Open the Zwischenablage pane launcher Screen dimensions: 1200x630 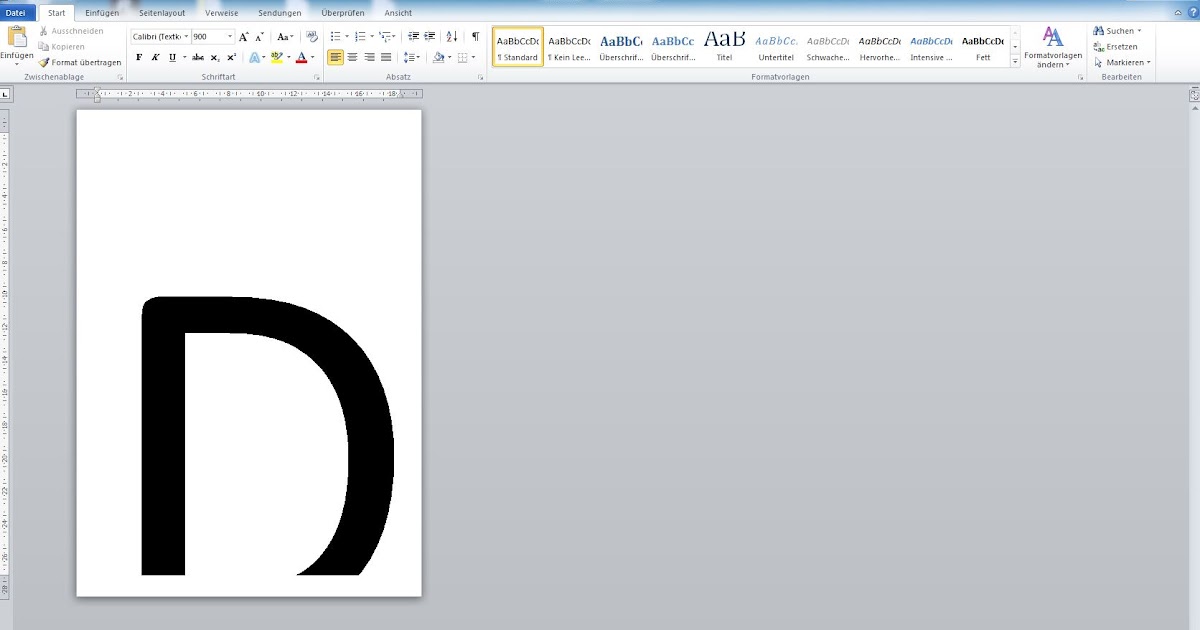tap(121, 77)
